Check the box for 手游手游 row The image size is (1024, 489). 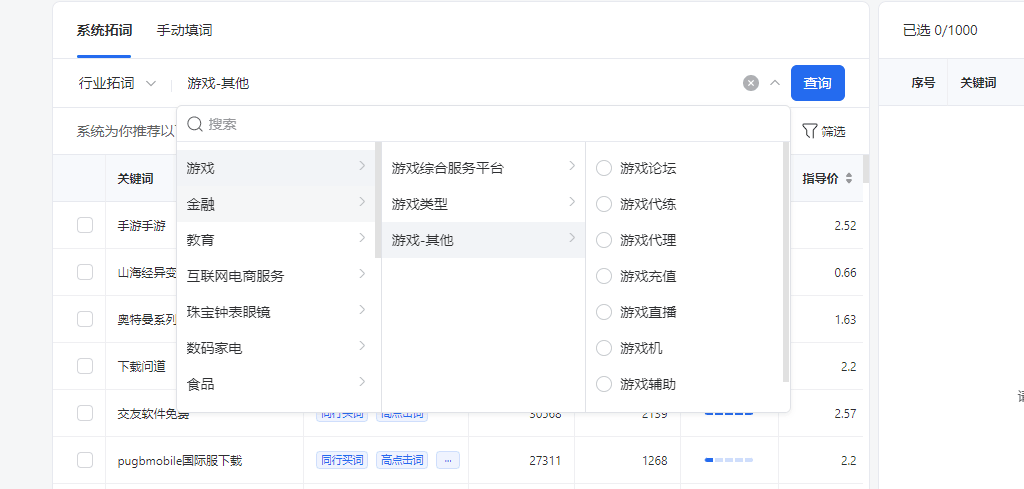pos(85,225)
